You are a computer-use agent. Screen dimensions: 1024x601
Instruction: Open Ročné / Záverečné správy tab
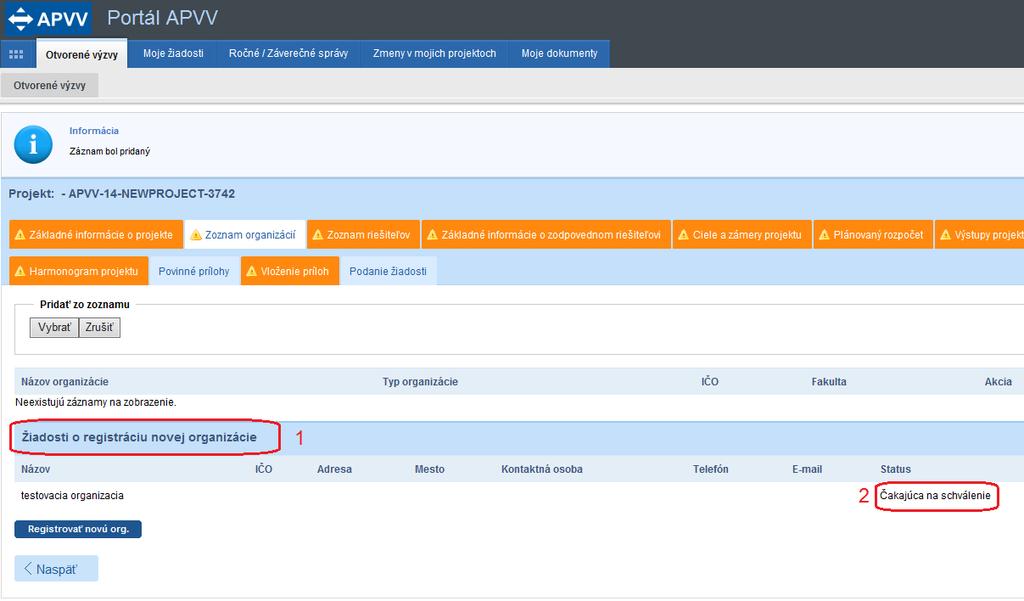288,54
